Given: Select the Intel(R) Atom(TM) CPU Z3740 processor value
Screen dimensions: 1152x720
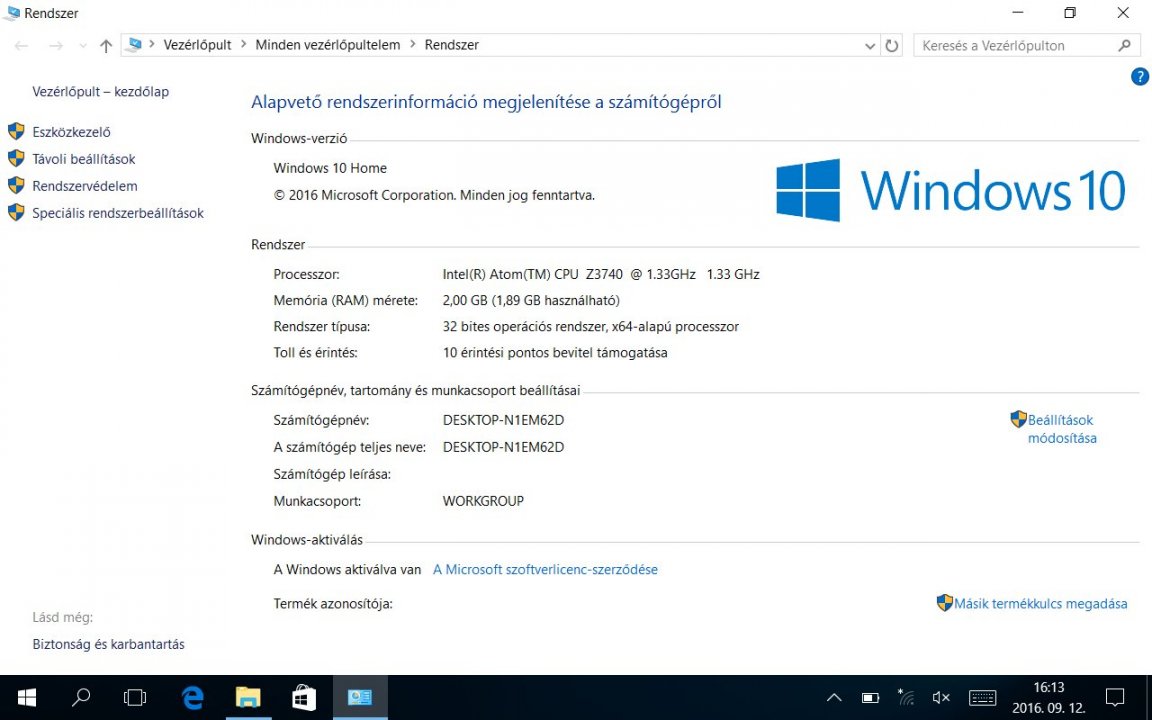Looking at the screenshot, I should (601, 274).
